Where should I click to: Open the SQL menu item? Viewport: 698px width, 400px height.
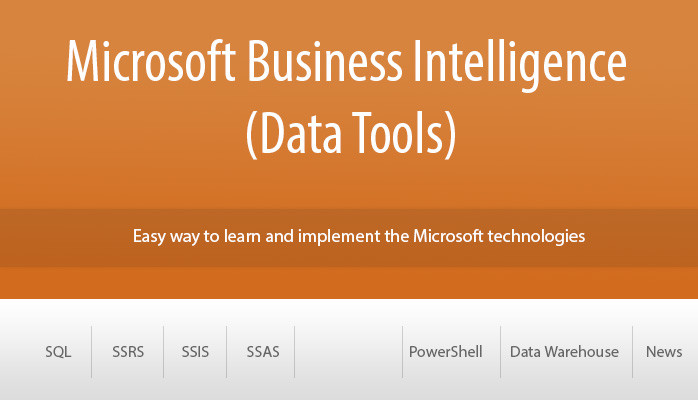58,352
